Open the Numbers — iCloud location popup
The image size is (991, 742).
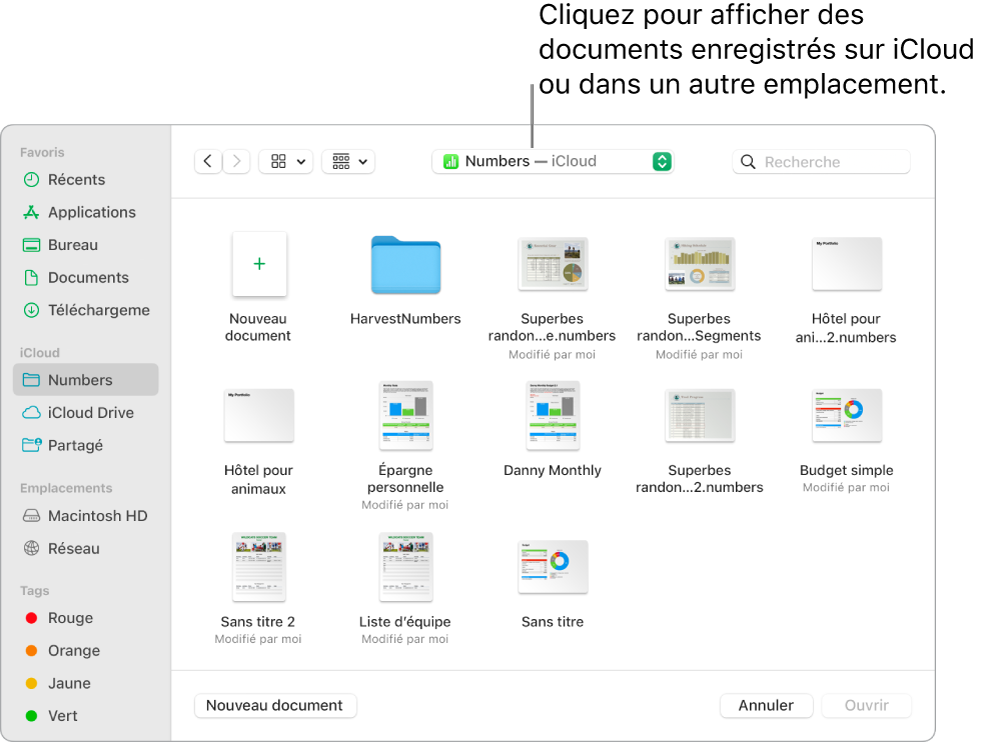tap(553, 161)
